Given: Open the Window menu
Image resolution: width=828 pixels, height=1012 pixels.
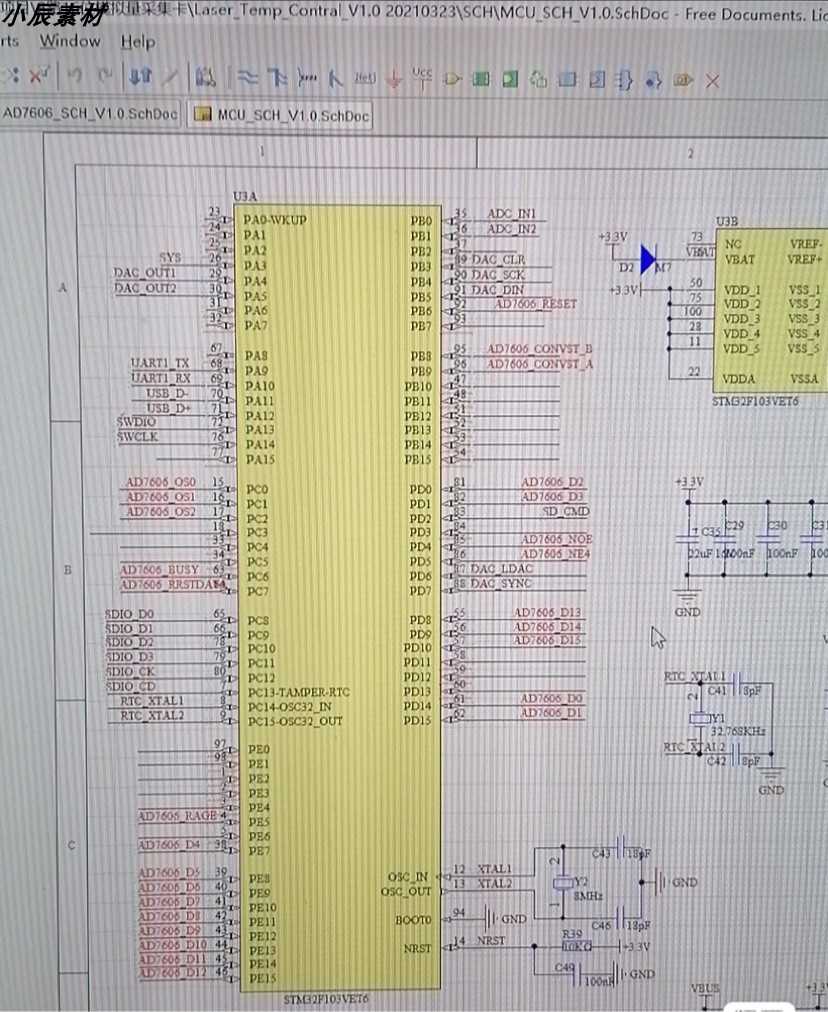Looking at the screenshot, I should pos(70,41).
